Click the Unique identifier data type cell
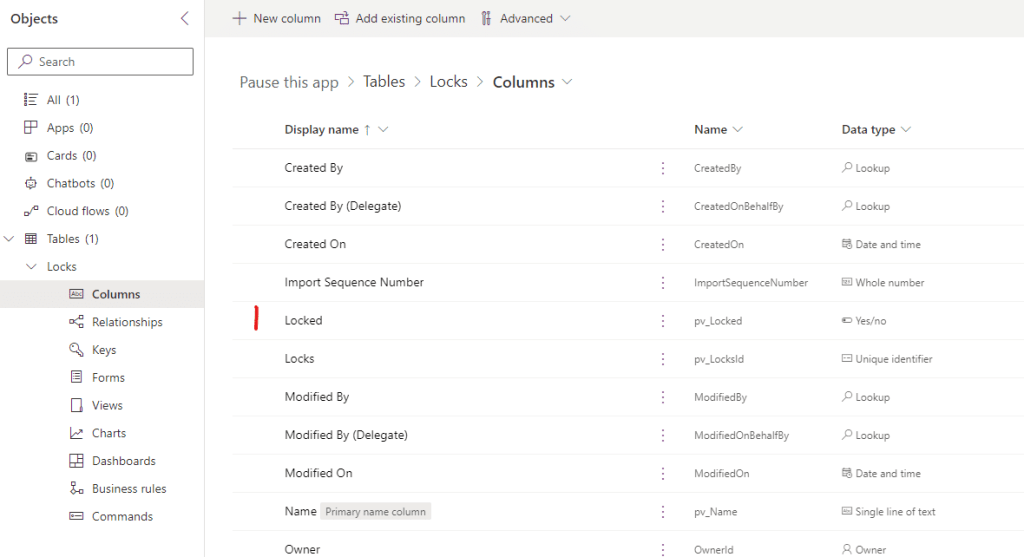Screen dimensions: 1024x557 [887, 359]
